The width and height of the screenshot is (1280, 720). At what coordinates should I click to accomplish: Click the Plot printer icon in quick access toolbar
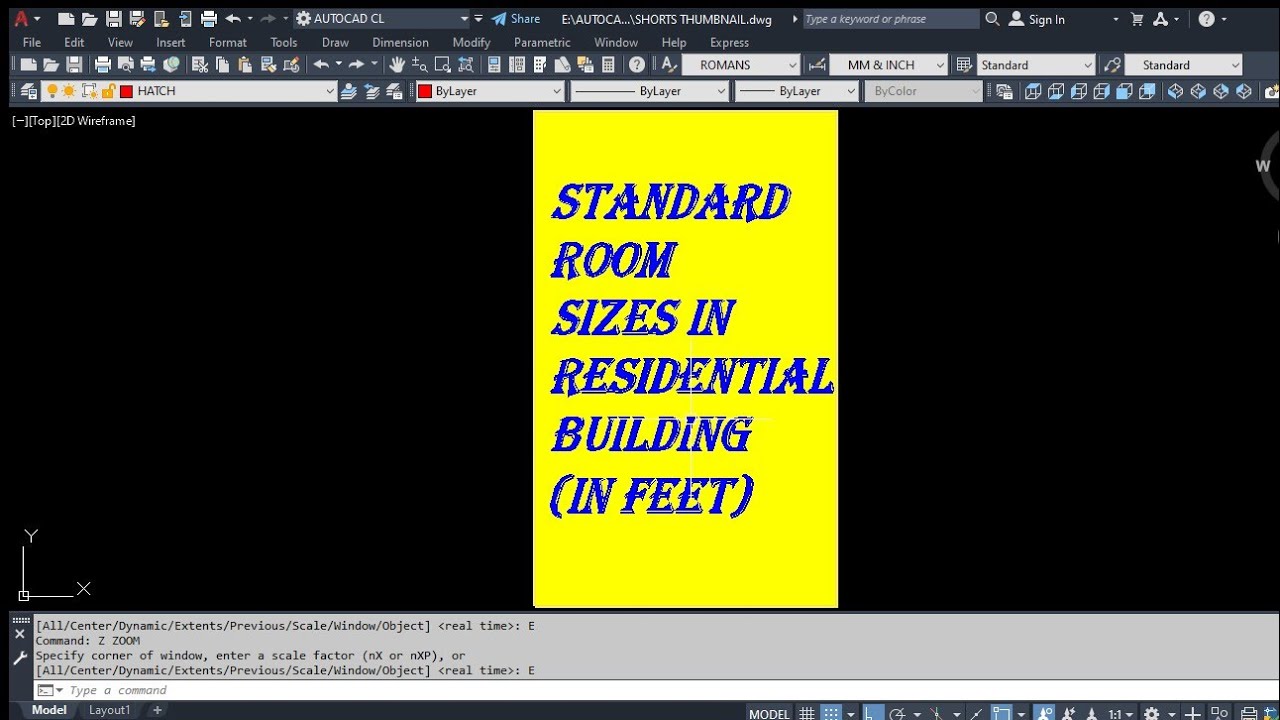point(209,19)
